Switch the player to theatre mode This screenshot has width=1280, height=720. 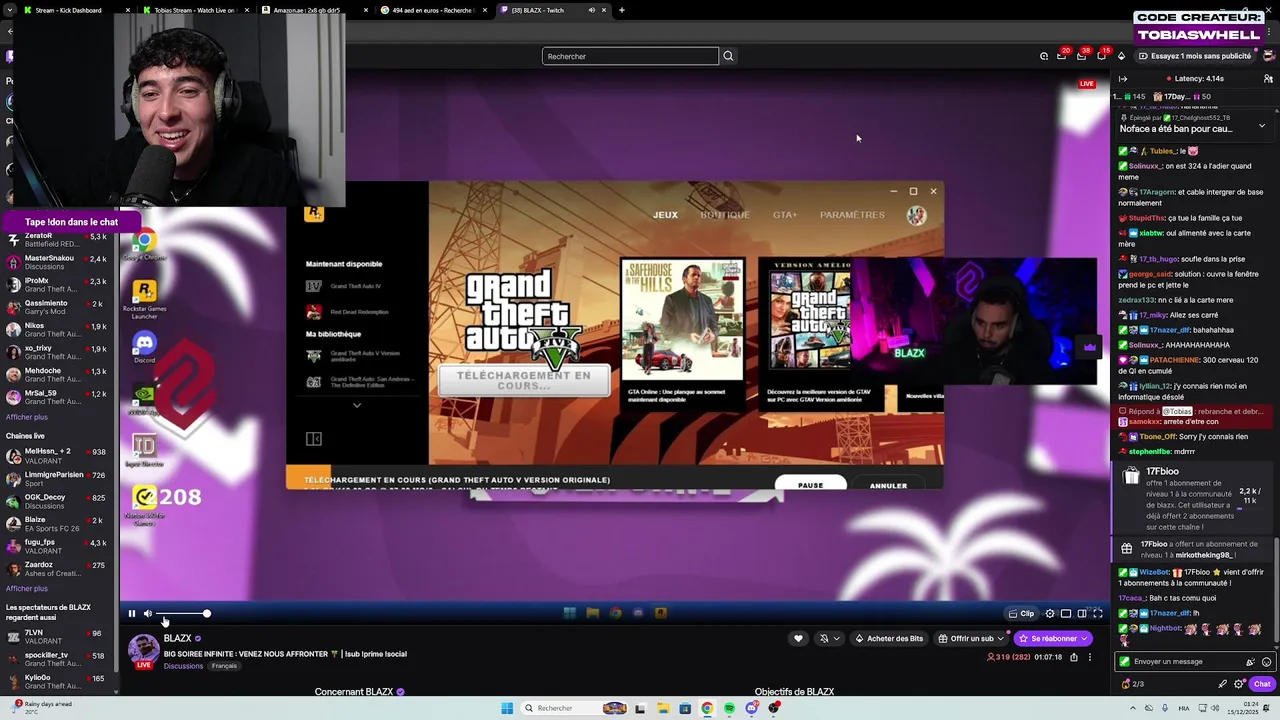[1082, 614]
